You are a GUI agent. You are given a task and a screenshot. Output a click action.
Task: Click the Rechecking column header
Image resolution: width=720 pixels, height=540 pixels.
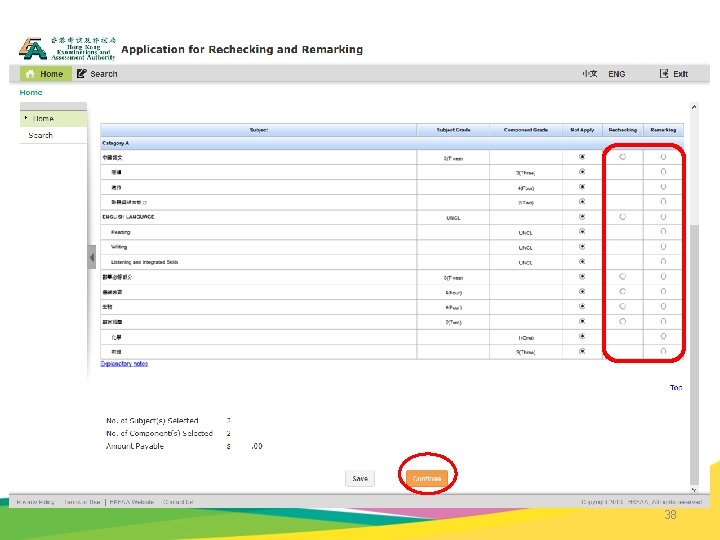623,130
